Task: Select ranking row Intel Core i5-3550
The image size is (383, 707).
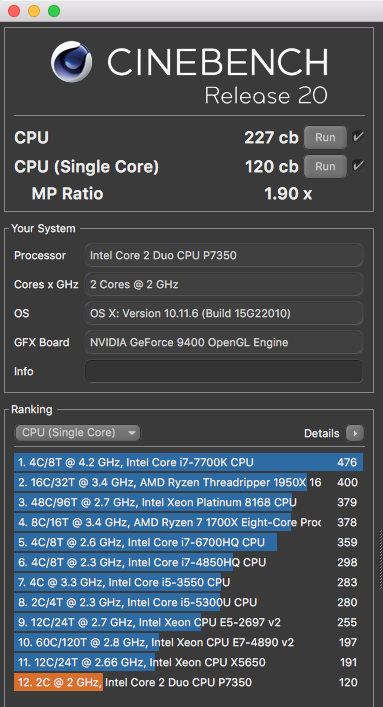Action: pos(189,582)
